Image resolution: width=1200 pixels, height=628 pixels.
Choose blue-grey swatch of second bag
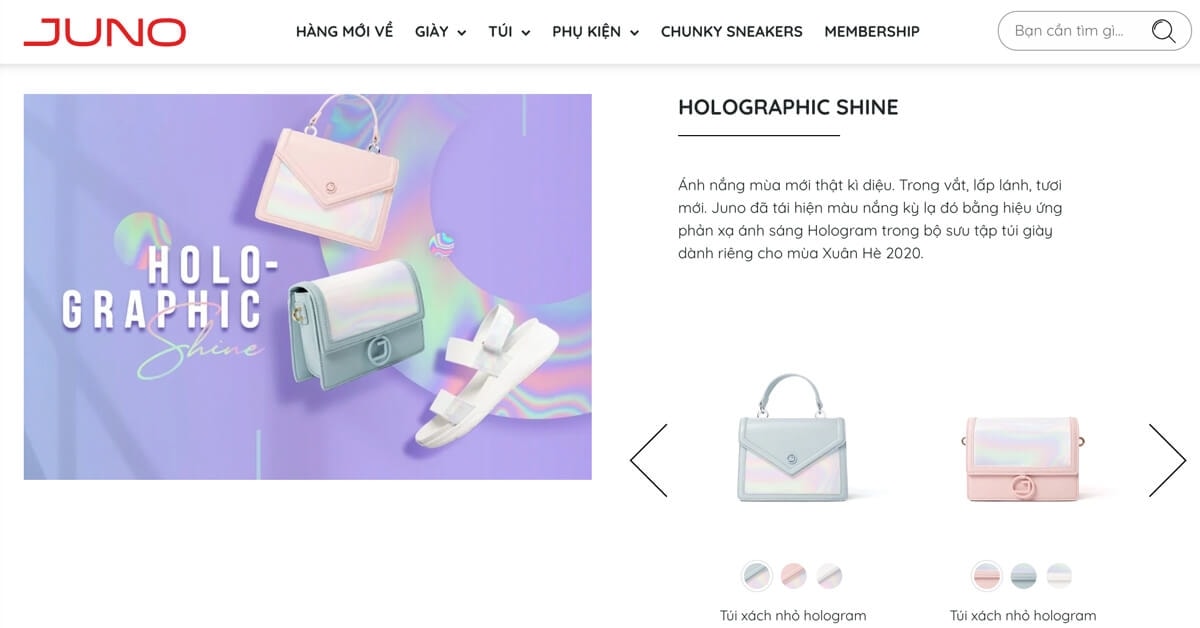1023,576
